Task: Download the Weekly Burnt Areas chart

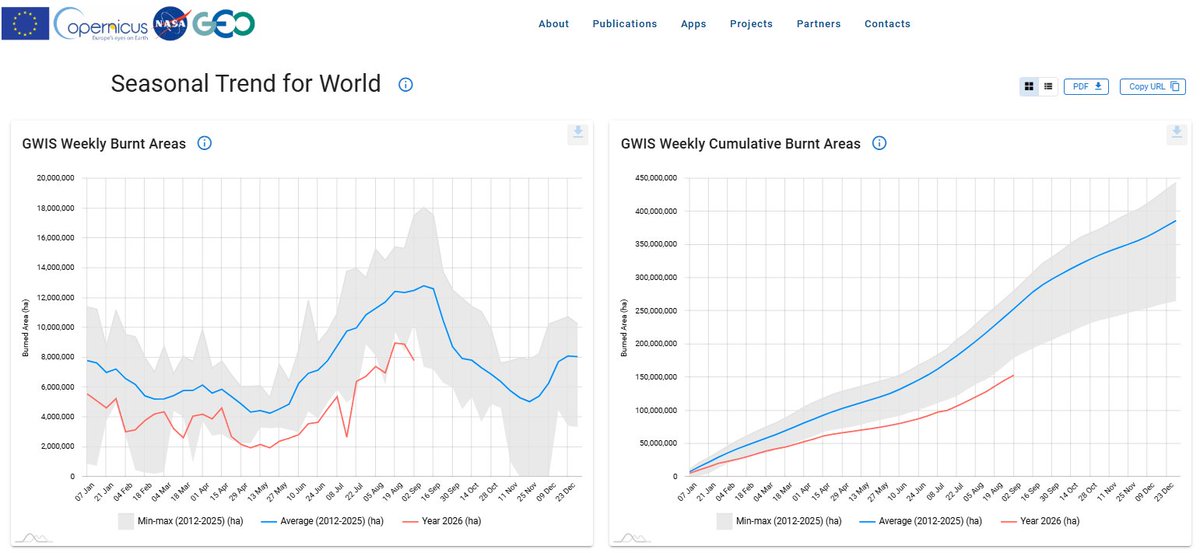Action: [578, 133]
